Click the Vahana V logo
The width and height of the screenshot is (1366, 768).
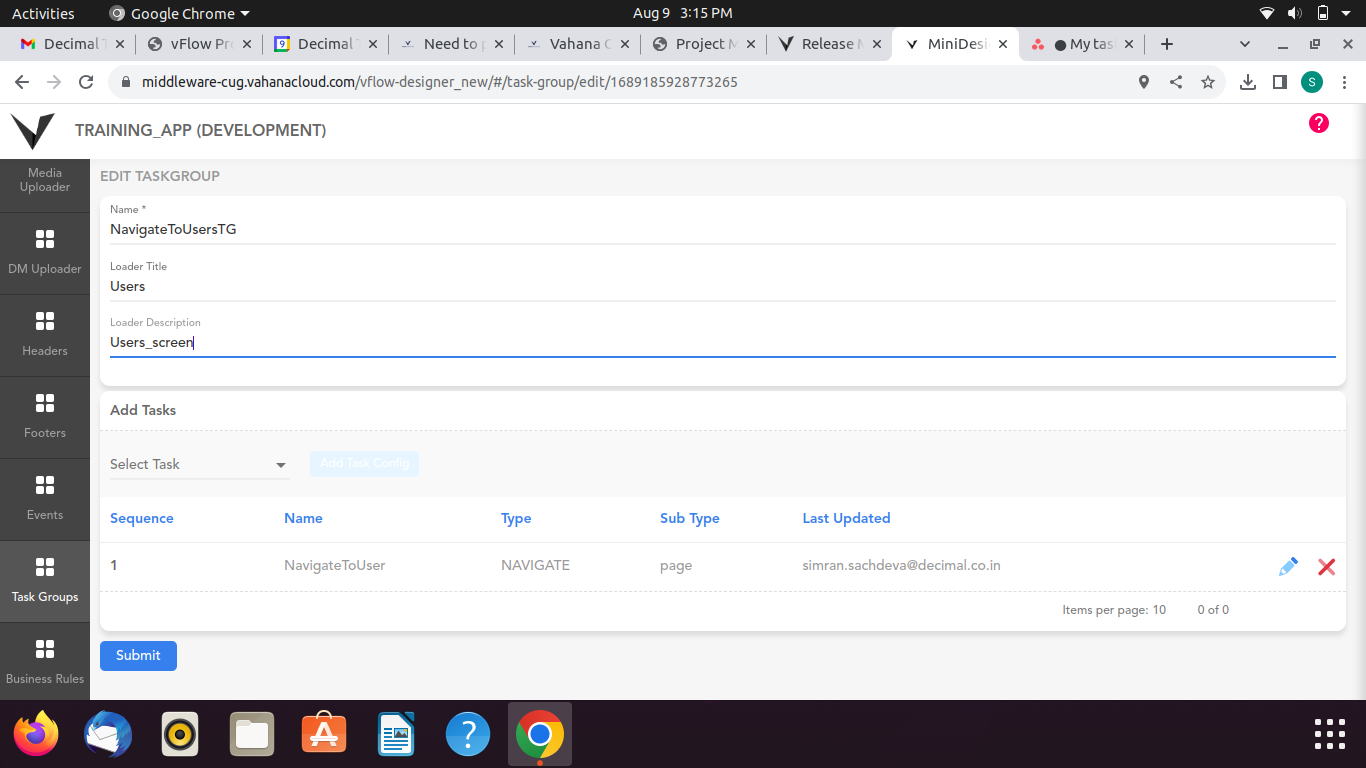click(x=33, y=131)
